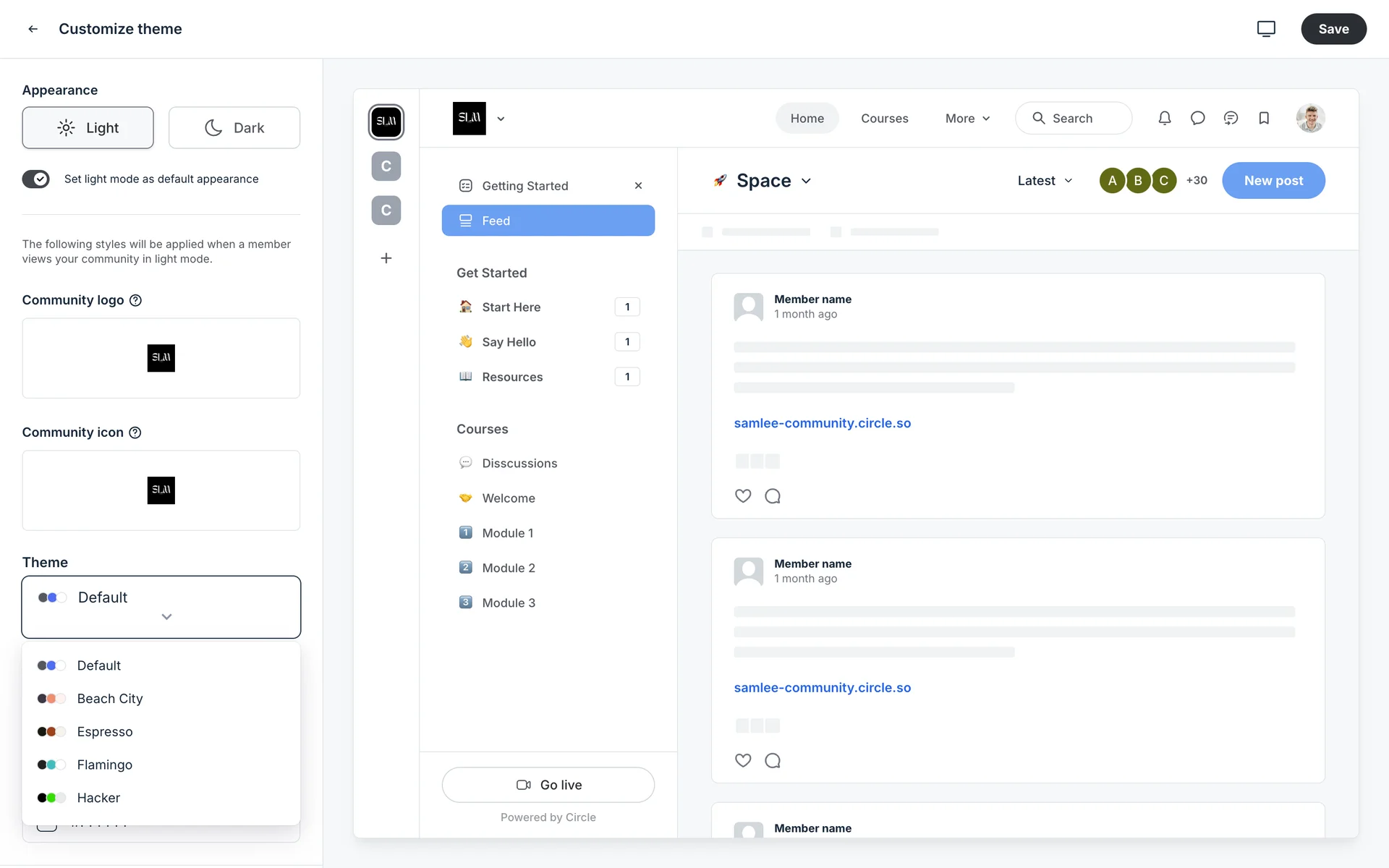
Task: Click the desktop preview monitor icon
Action: (1265, 29)
